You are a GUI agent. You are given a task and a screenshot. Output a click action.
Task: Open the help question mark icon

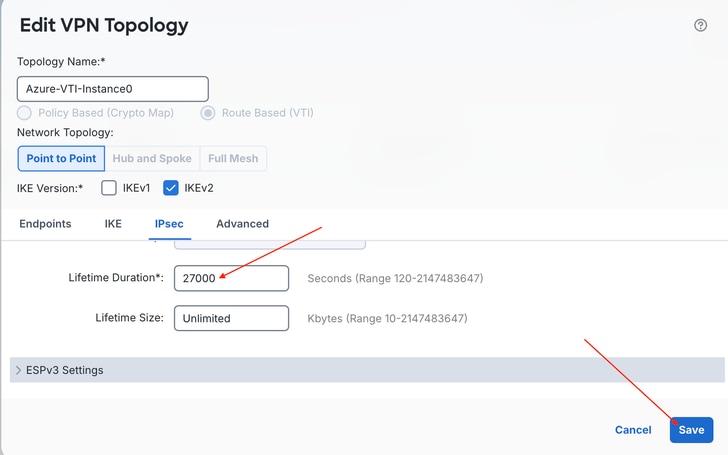(x=700, y=25)
